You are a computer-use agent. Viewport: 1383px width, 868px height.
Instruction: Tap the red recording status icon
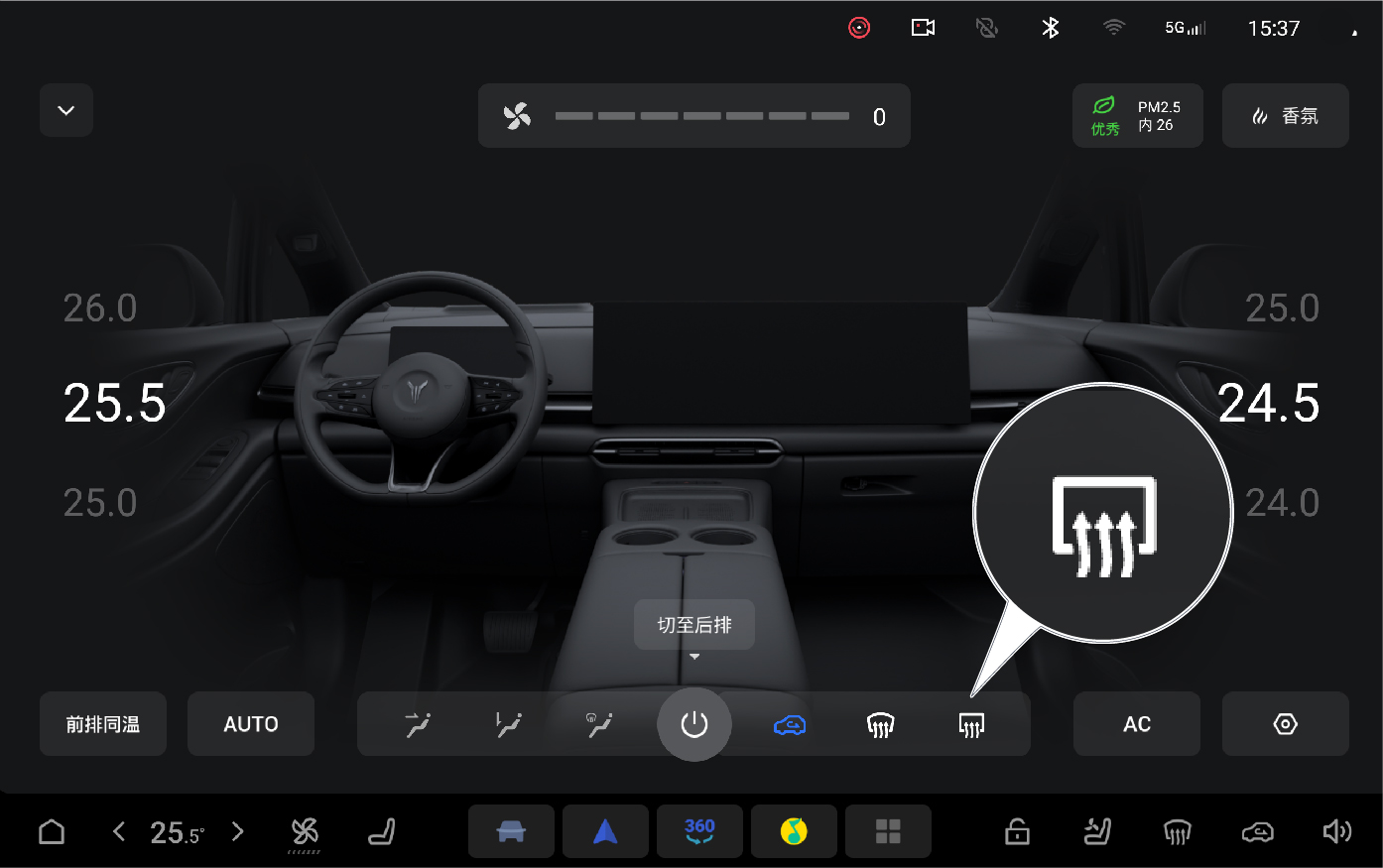tap(859, 28)
